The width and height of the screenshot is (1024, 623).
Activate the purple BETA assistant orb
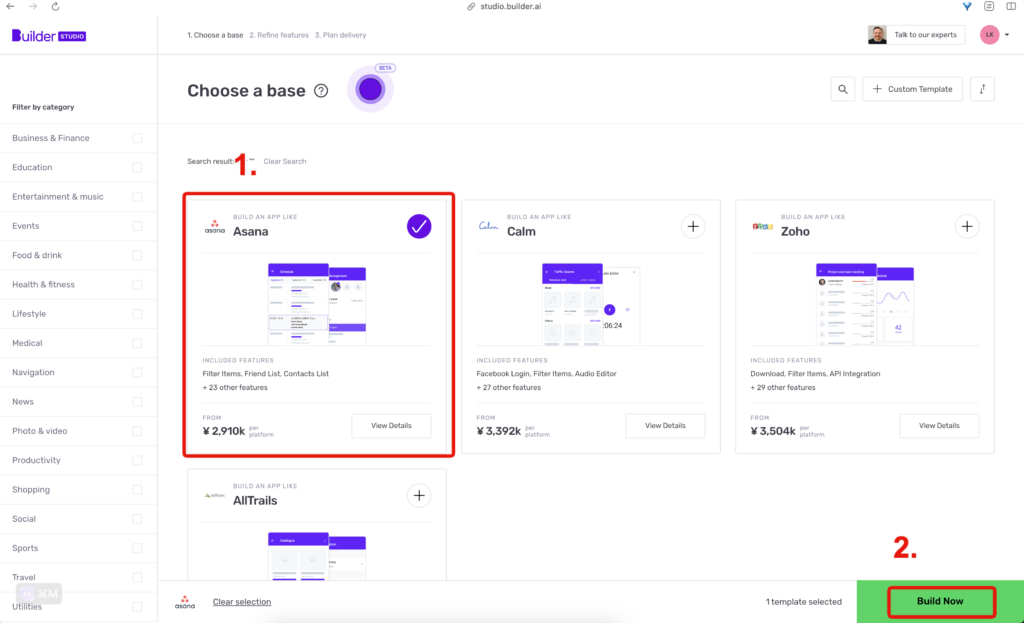370,89
